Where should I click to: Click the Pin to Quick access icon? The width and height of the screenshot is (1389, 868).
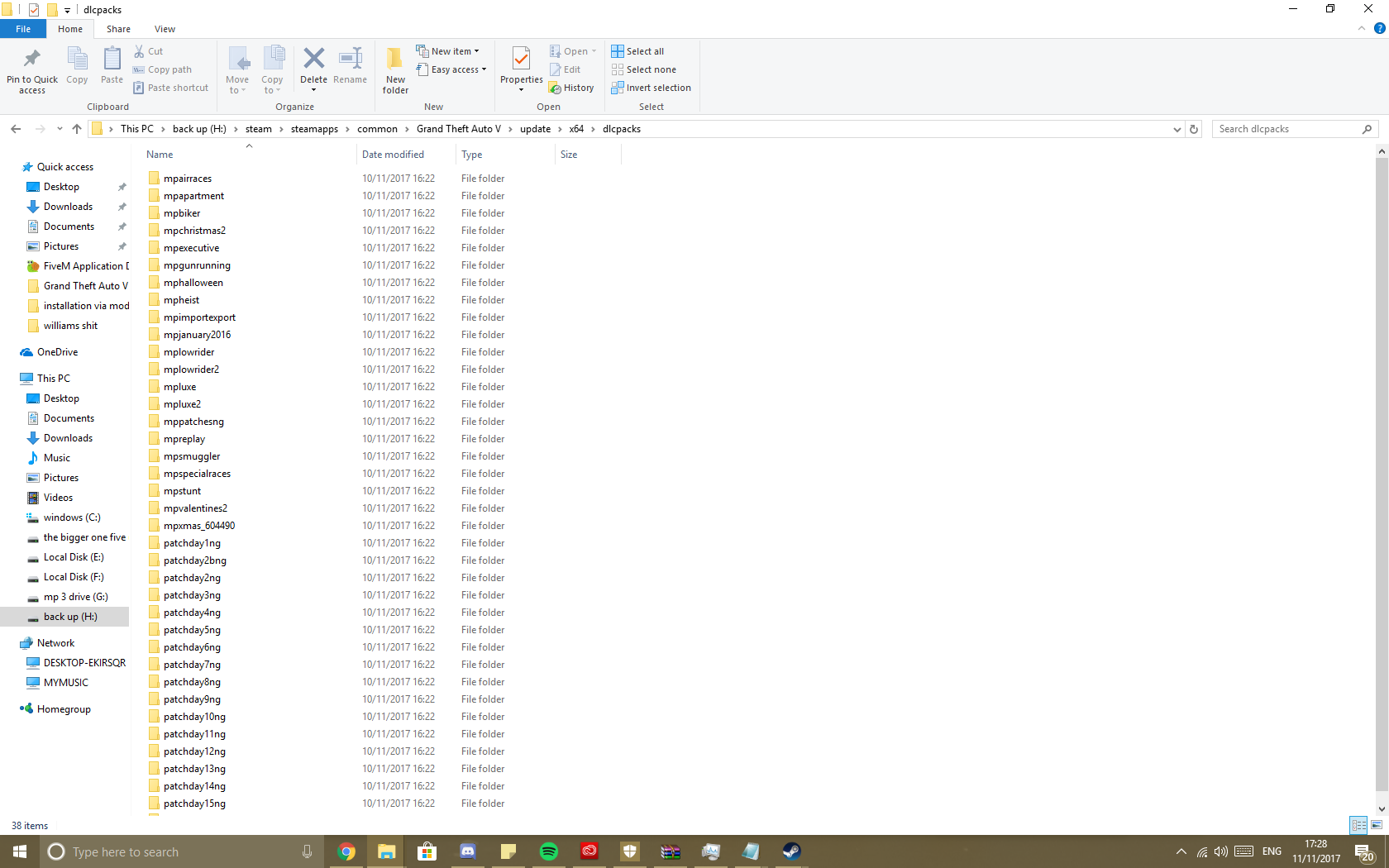[31, 59]
